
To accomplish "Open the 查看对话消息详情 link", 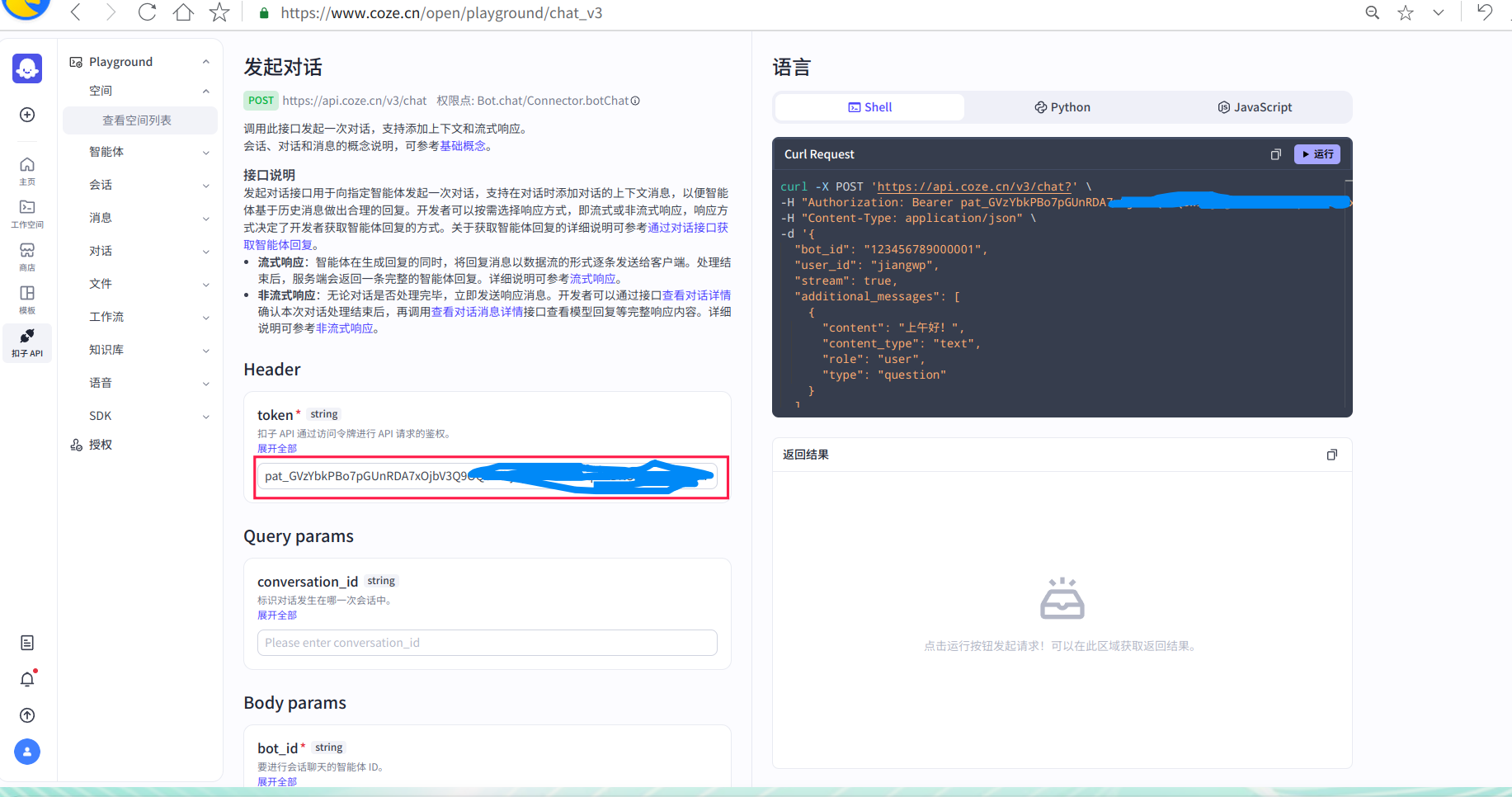I will (477, 312).
